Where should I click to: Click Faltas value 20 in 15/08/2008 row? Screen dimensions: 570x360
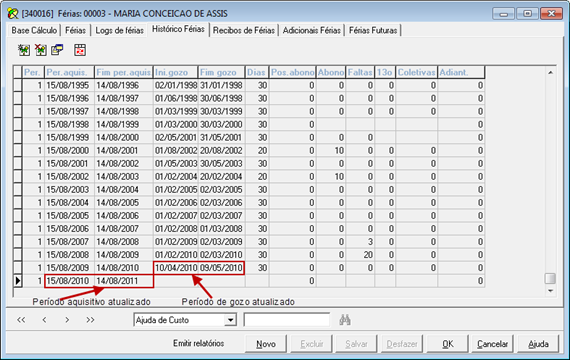[360, 255]
